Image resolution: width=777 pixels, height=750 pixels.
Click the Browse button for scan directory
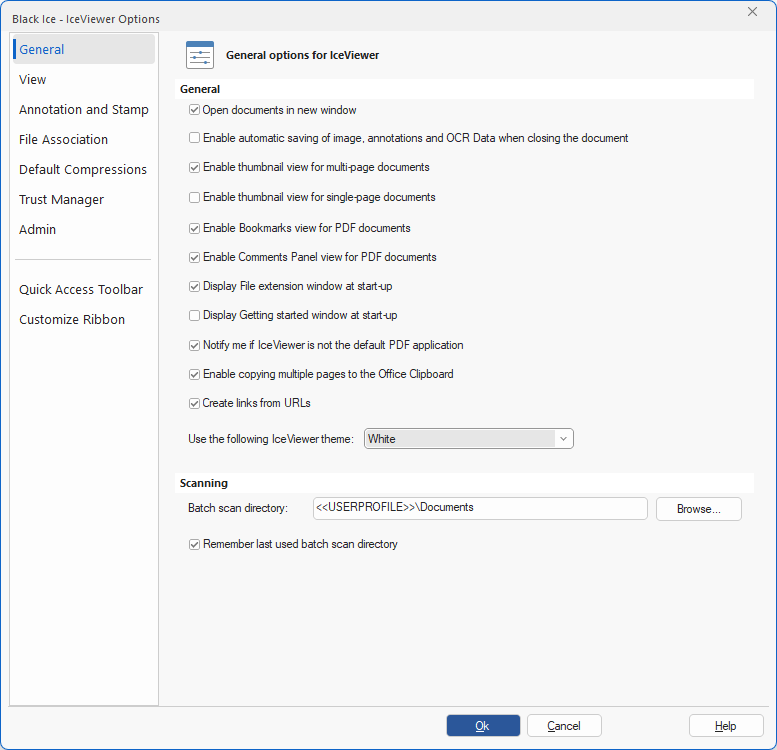698,509
